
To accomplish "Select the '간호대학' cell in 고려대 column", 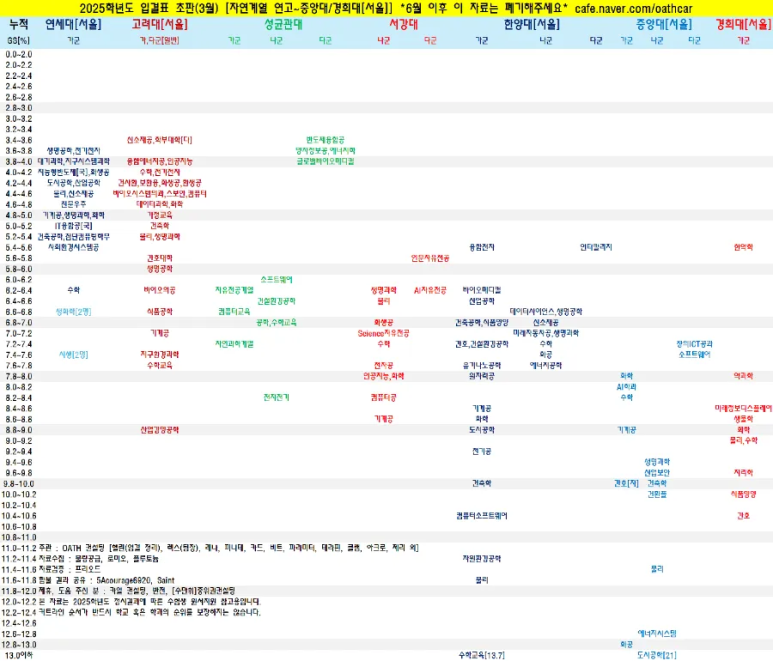I will pyautogui.click(x=160, y=258).
